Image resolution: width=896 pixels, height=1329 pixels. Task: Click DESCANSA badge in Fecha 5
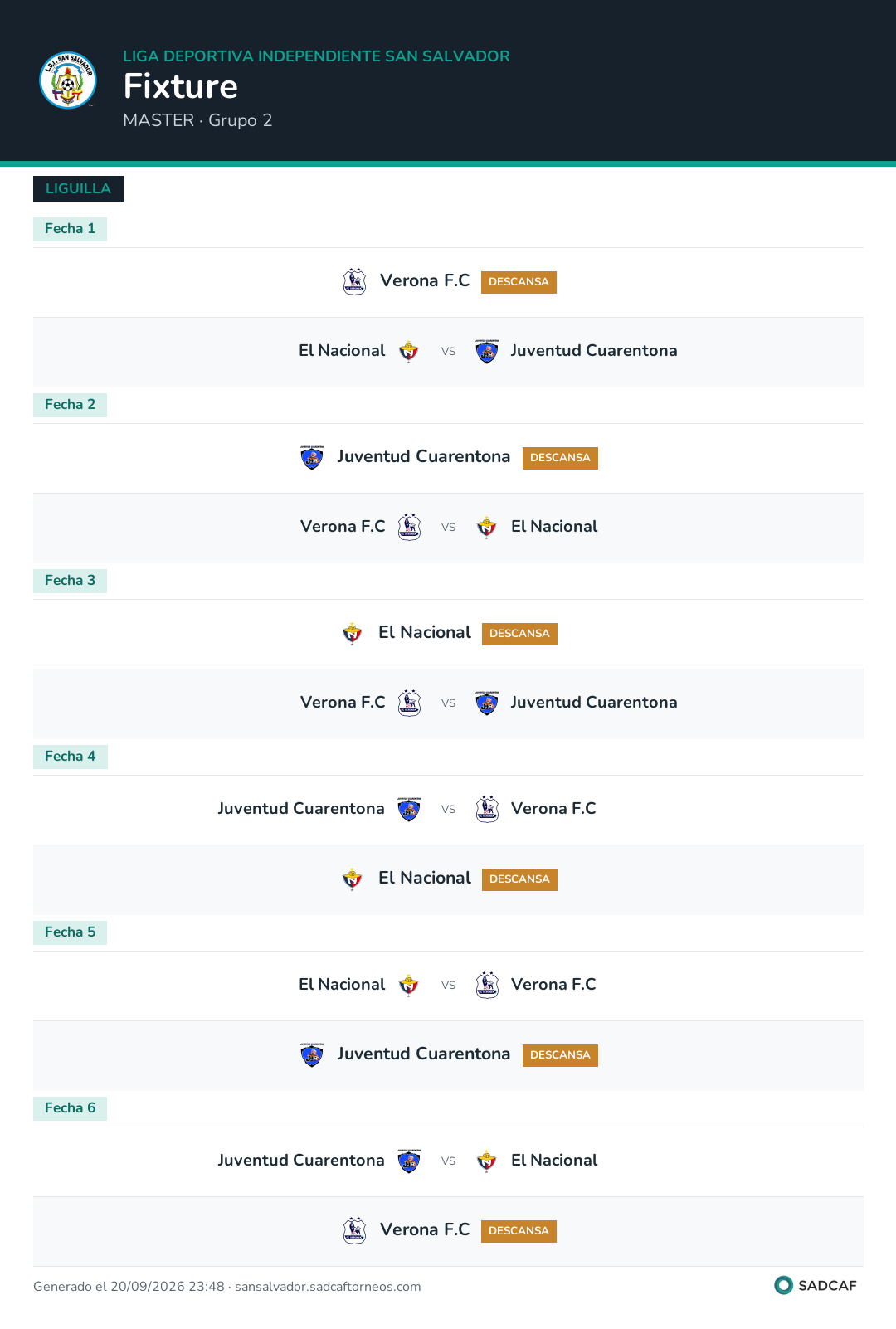coord(560,1055)
